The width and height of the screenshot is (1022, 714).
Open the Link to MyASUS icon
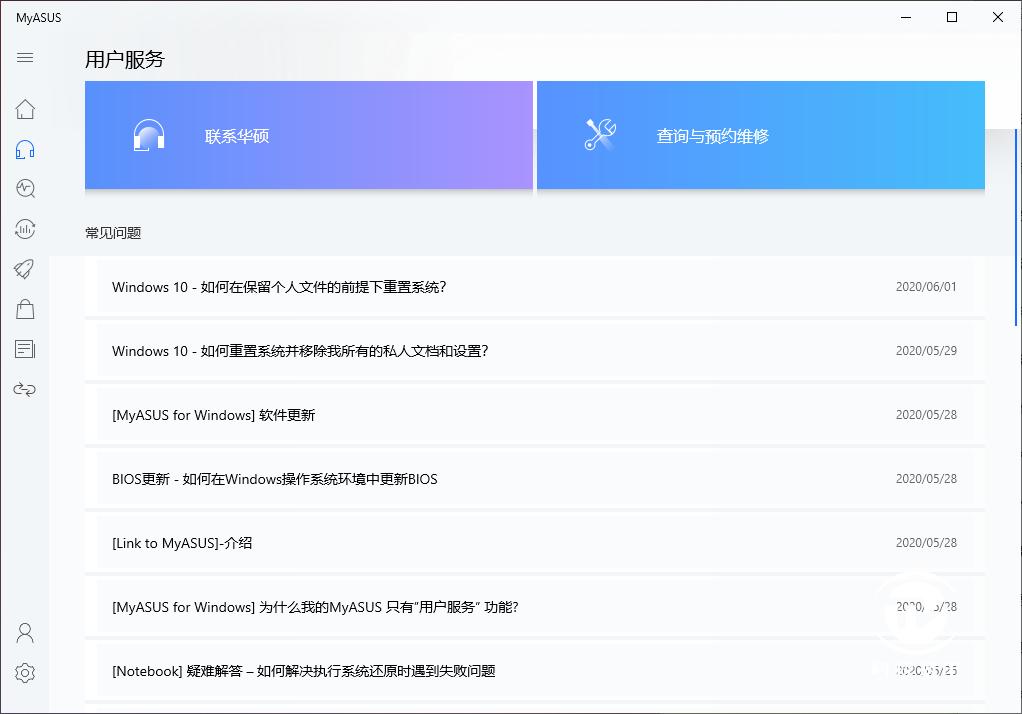(24, 389)
